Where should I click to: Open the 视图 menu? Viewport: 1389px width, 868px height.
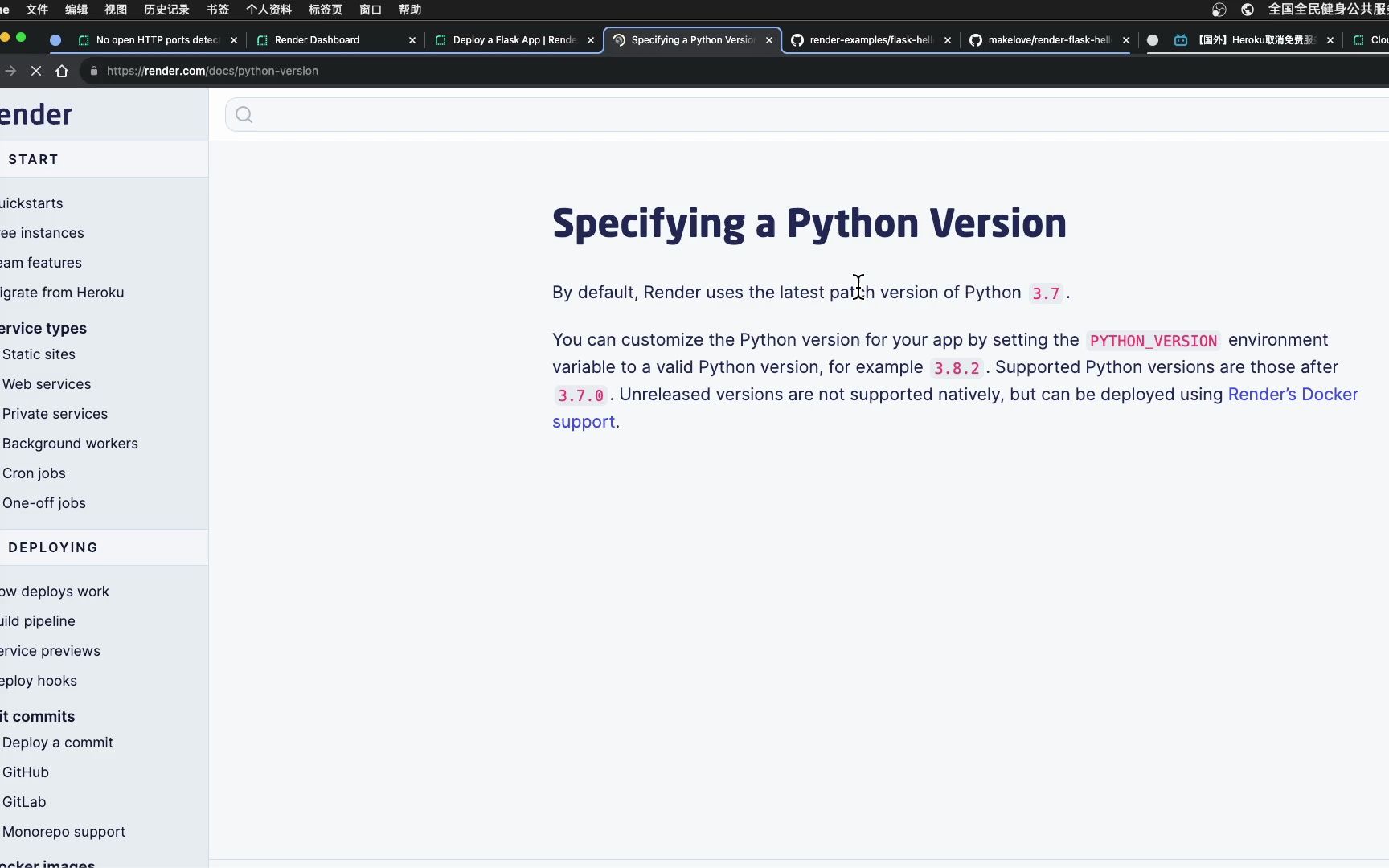pos(116,10)
